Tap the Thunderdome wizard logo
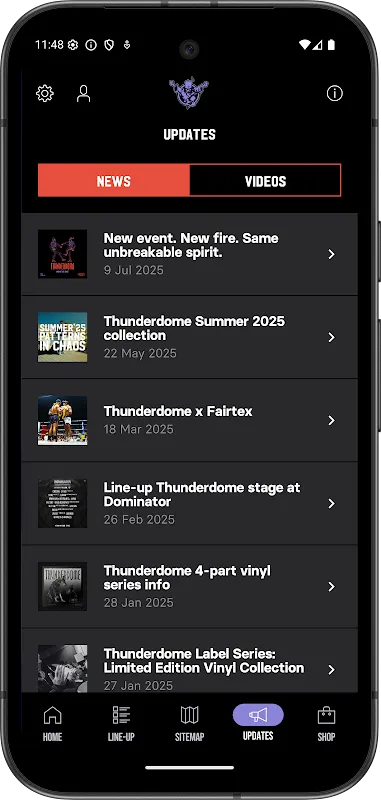 [x=189, y=92]
